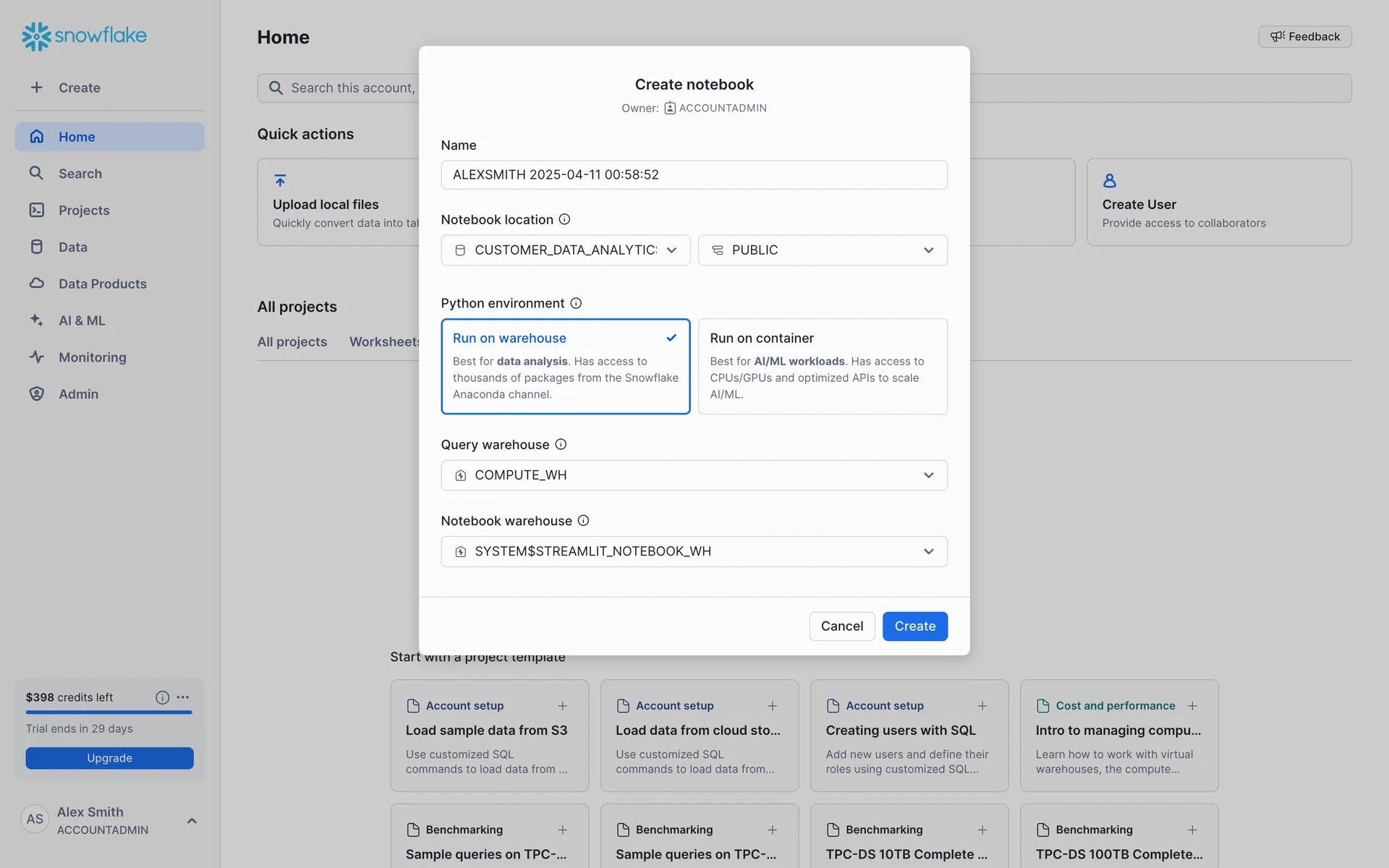Screen dimensions: 1389x868
Task: Click the Notebook location info icon
Action: click(x=564, y=219)
